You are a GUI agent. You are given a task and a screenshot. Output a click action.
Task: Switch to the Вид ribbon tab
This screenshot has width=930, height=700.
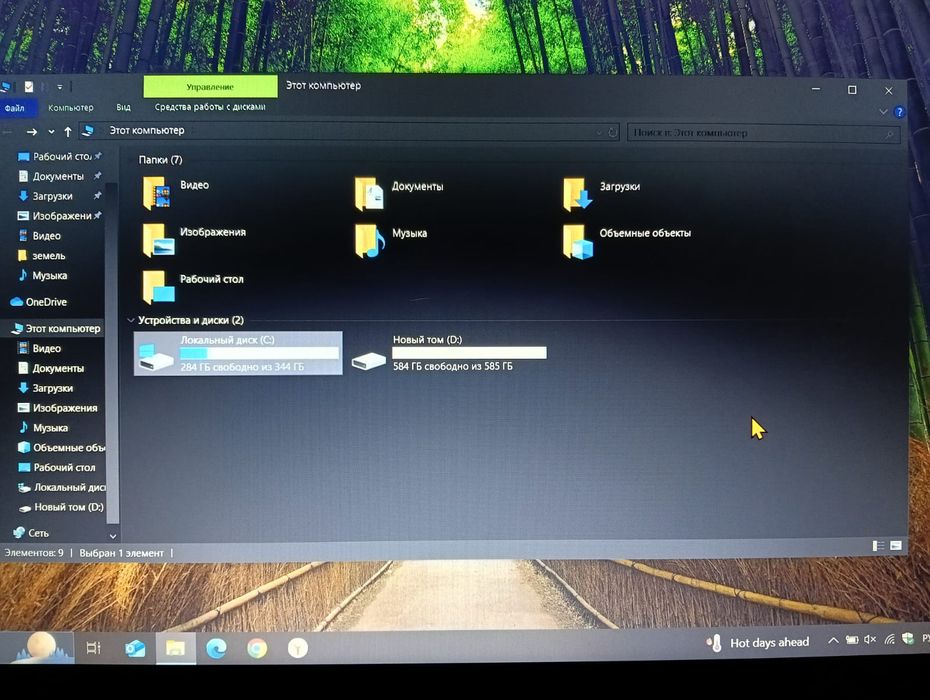pyautogui.click(x=123, y=107)
